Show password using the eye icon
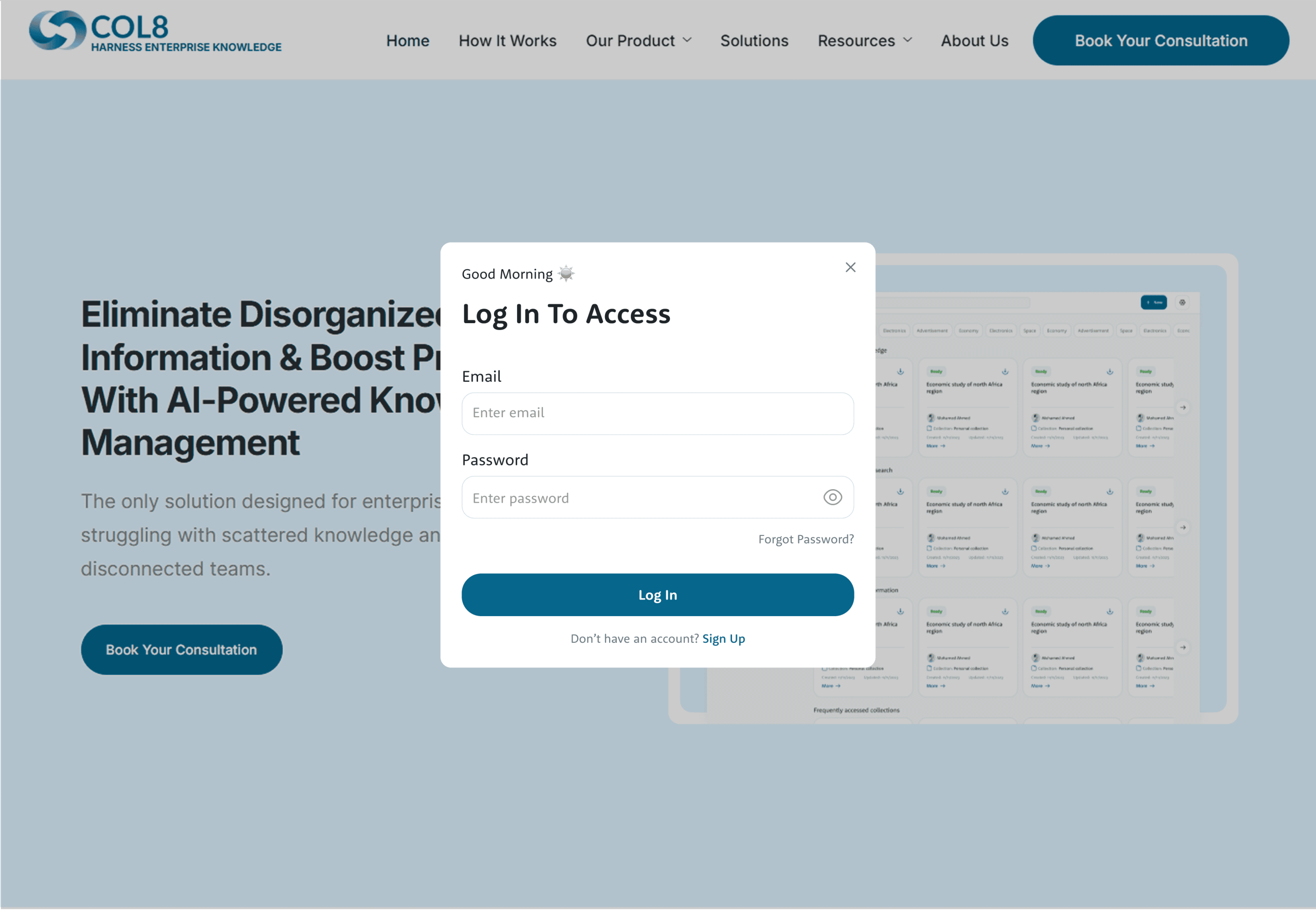 [x=832, y=497]
